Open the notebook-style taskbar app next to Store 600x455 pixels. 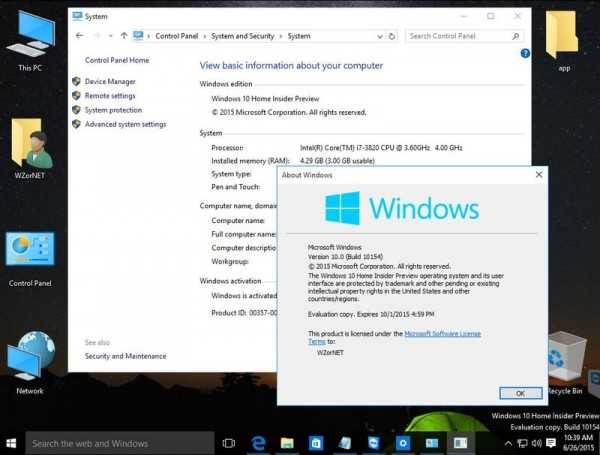345,443
